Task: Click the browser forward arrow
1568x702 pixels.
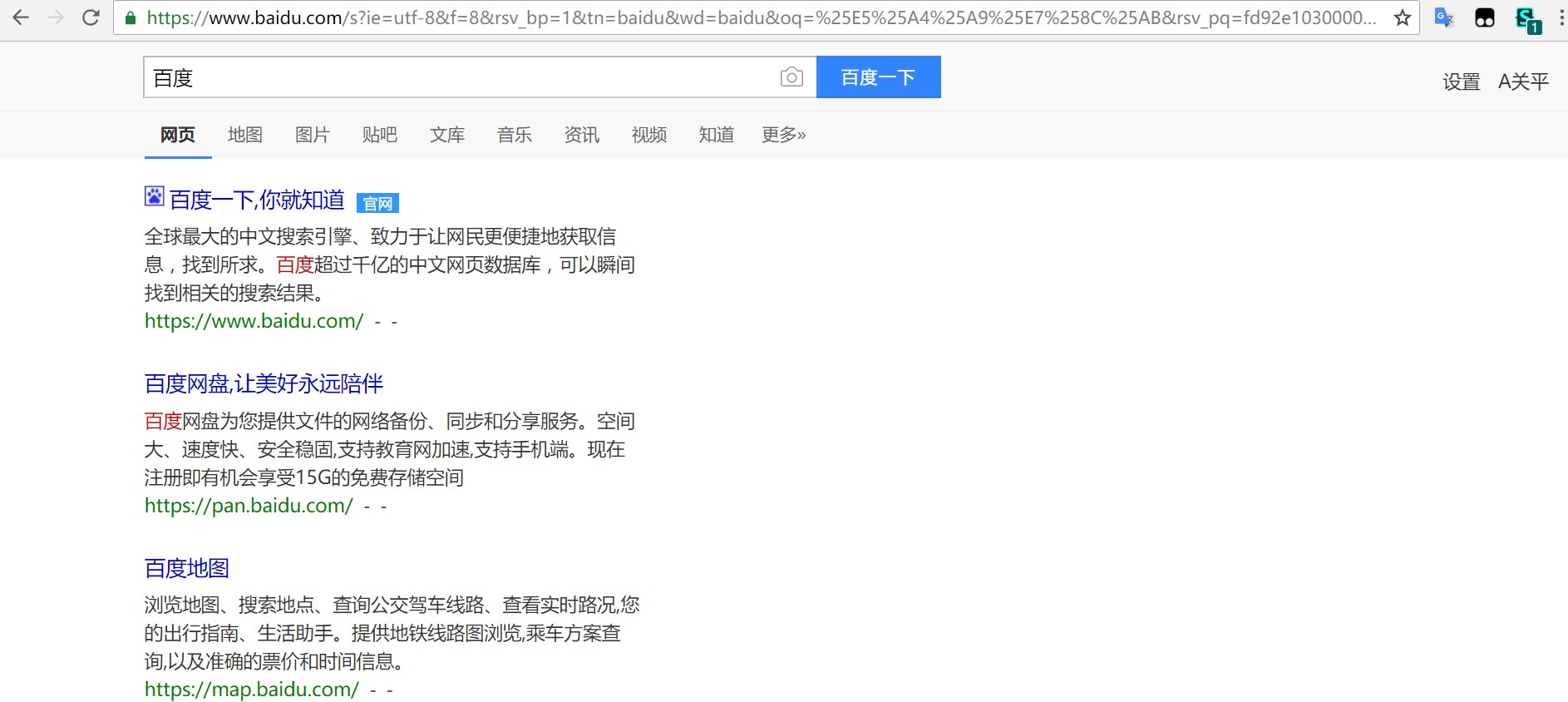Action: (x=56, y=17)
